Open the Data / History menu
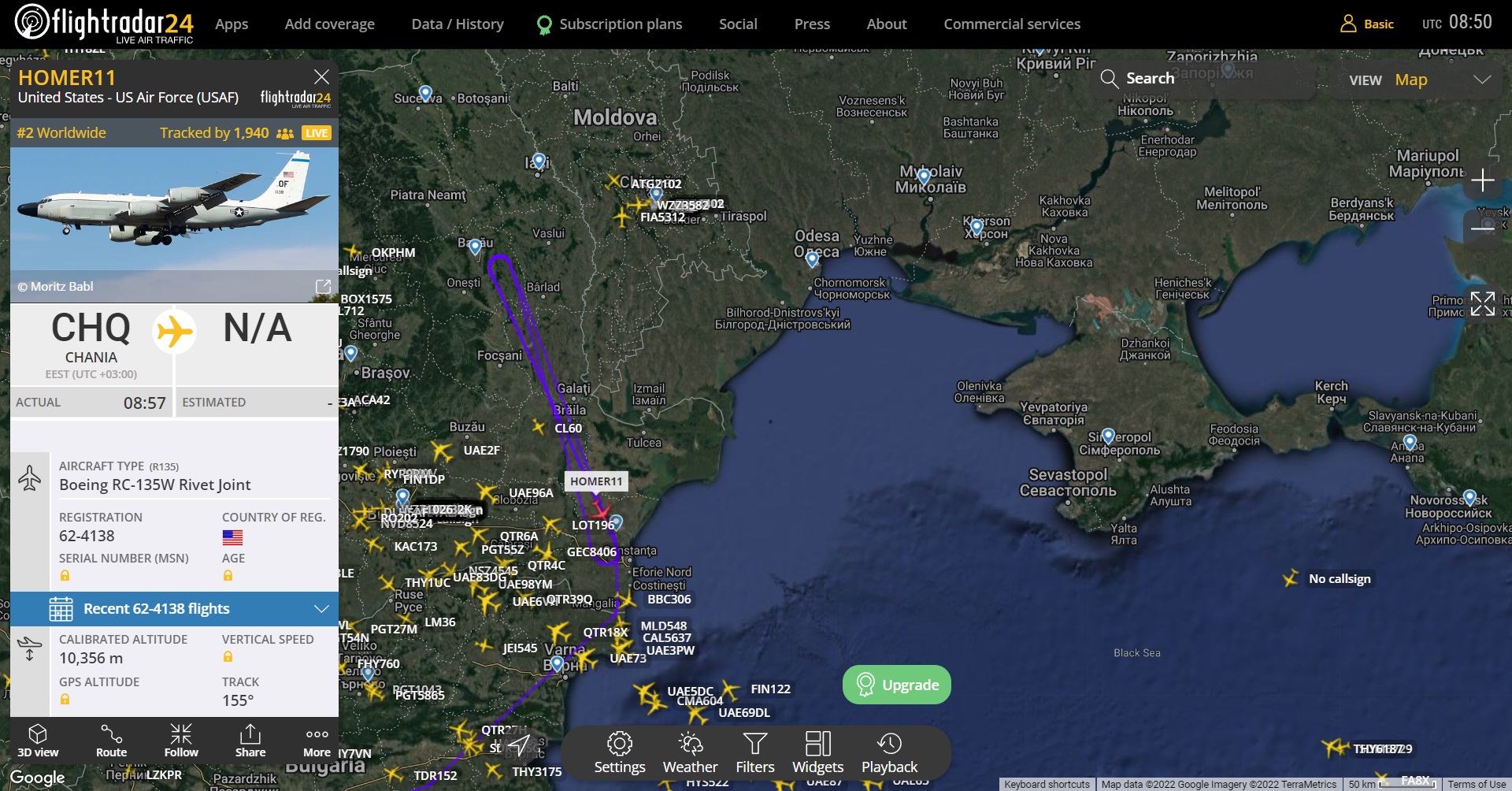Screen dimensions: 1512x791 click(458, 24)
